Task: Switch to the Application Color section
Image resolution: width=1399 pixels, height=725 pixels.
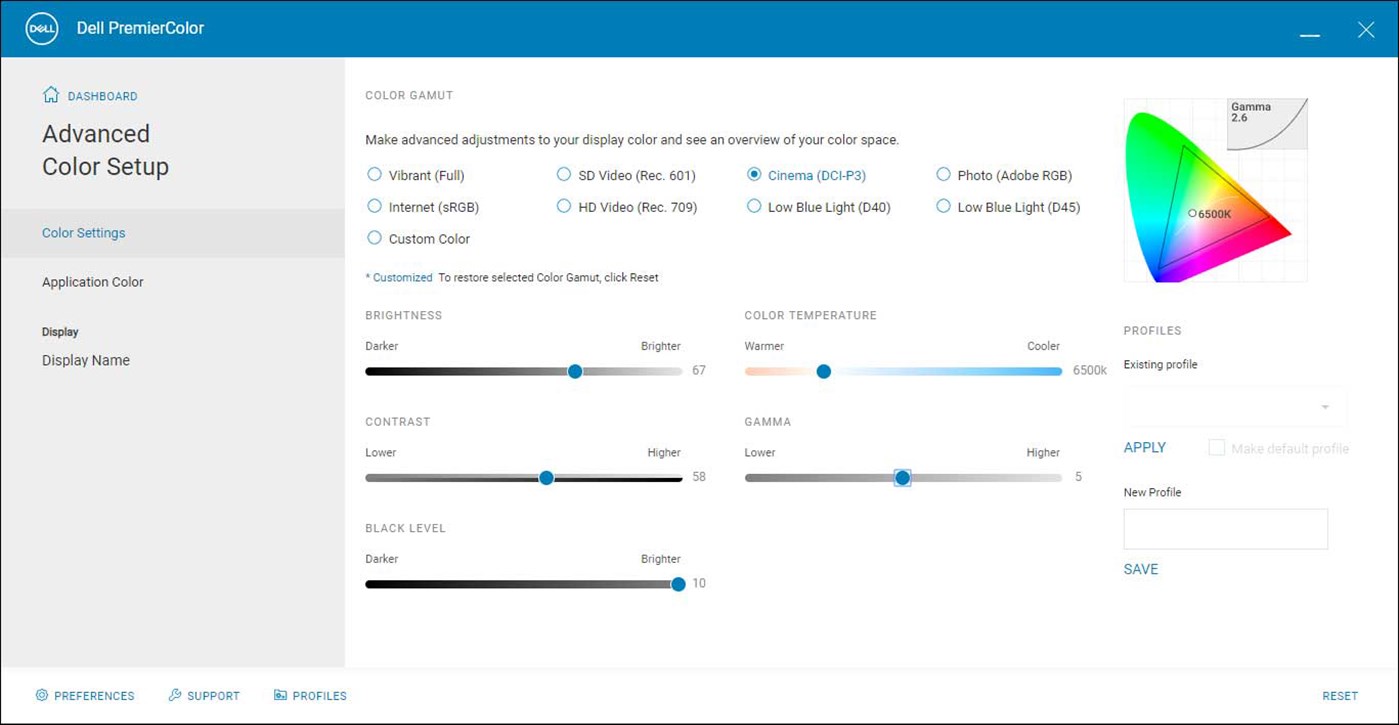Action: point(92,281)
